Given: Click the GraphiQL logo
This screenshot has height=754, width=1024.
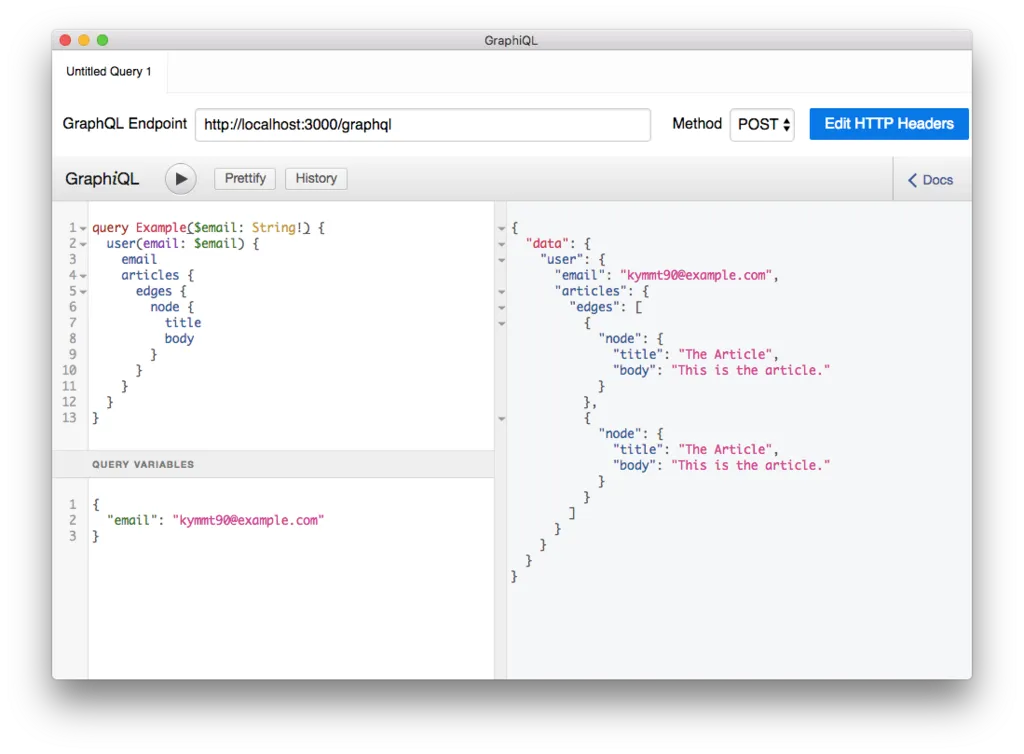Looking at the screenshot, I should [102, 178].
